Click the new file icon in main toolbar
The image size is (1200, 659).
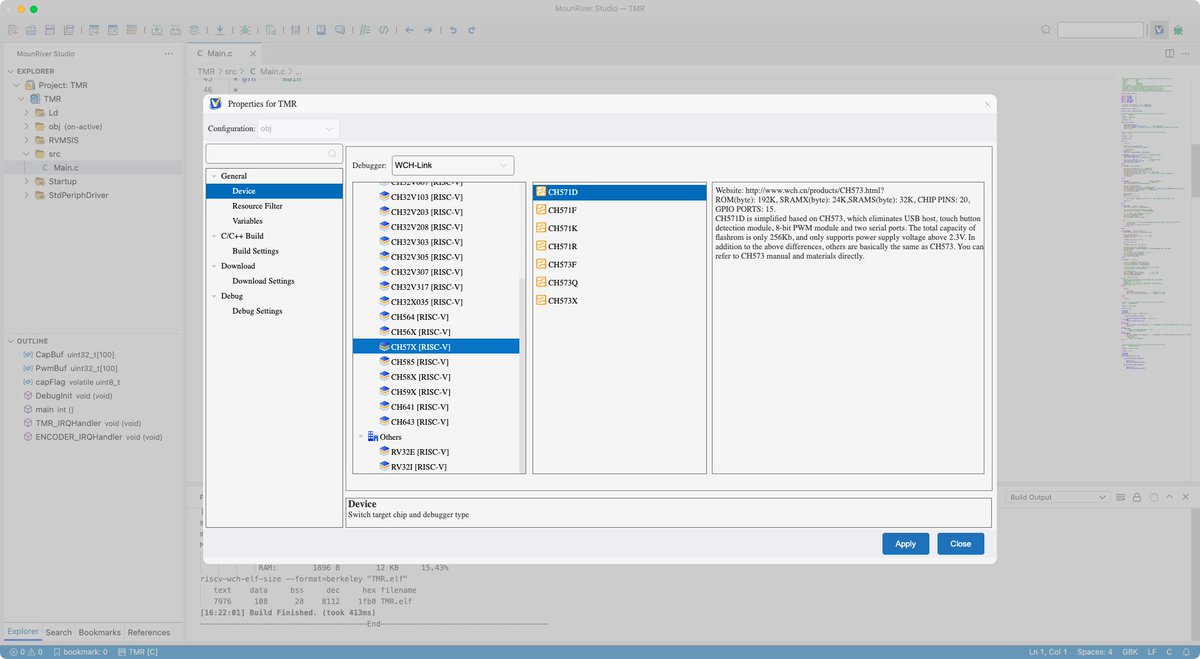[x=13, y=30]
